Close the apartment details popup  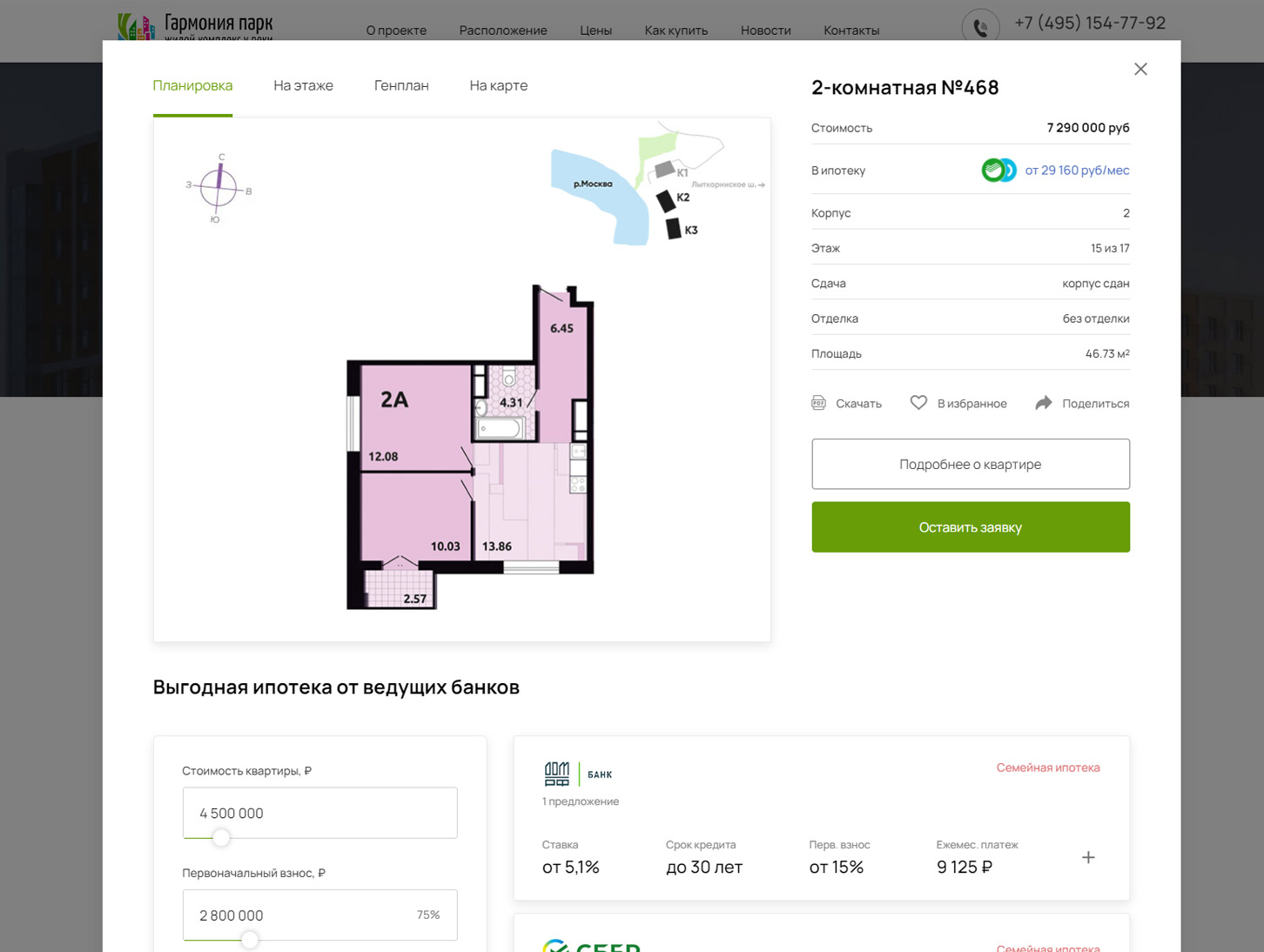[x=1140, y=69]
